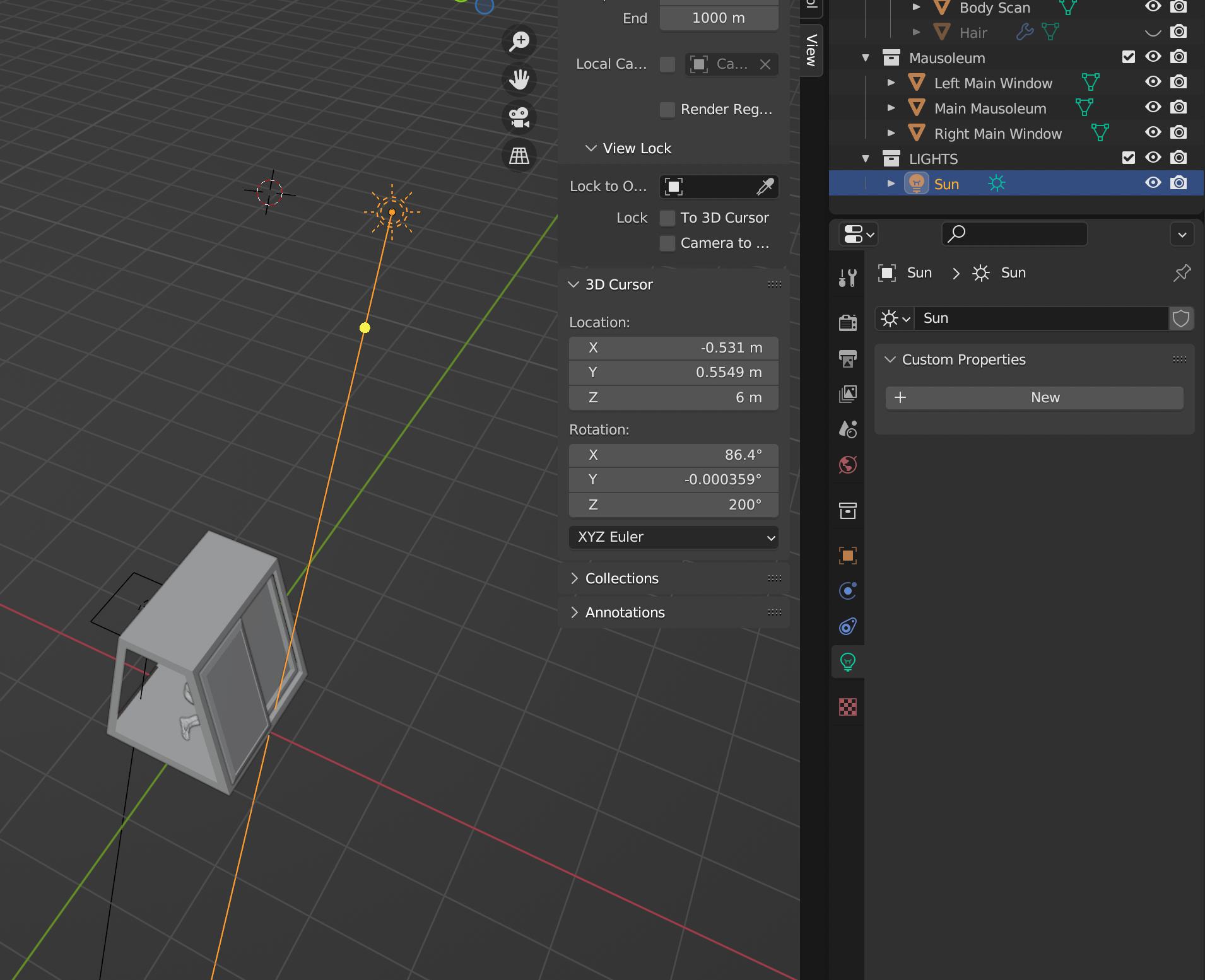The height and width of the screenshot is (980, 1205).
Task: Open the Texture properties checker icon
Action: pos(847,707)
